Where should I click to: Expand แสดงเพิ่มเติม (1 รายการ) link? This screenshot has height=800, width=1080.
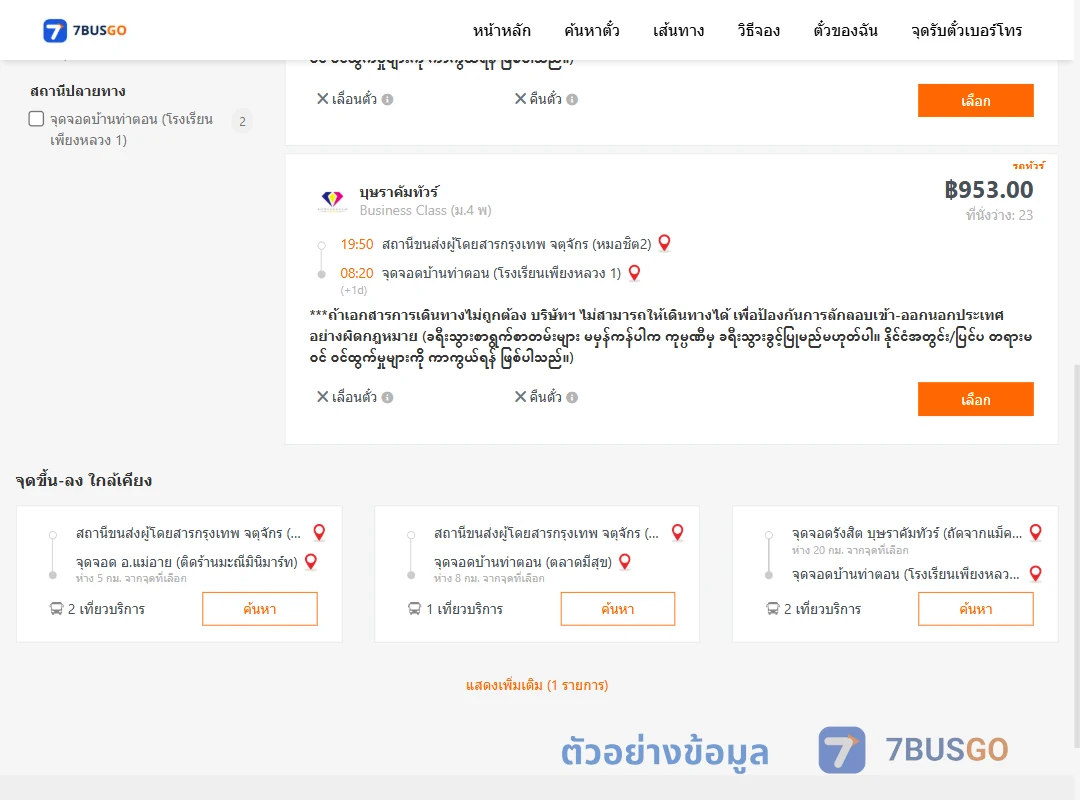(537, 685)
